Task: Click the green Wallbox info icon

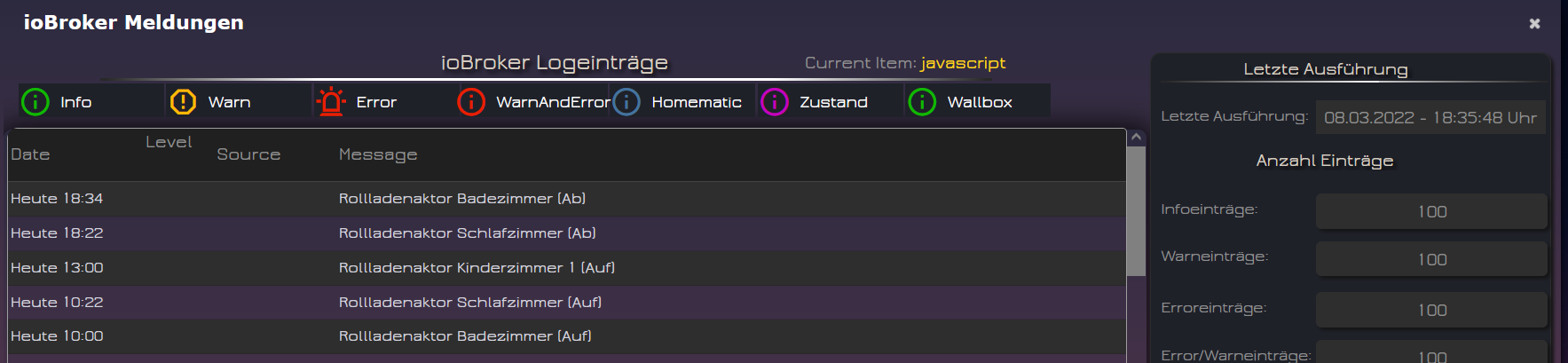Action: coord(922,102)
